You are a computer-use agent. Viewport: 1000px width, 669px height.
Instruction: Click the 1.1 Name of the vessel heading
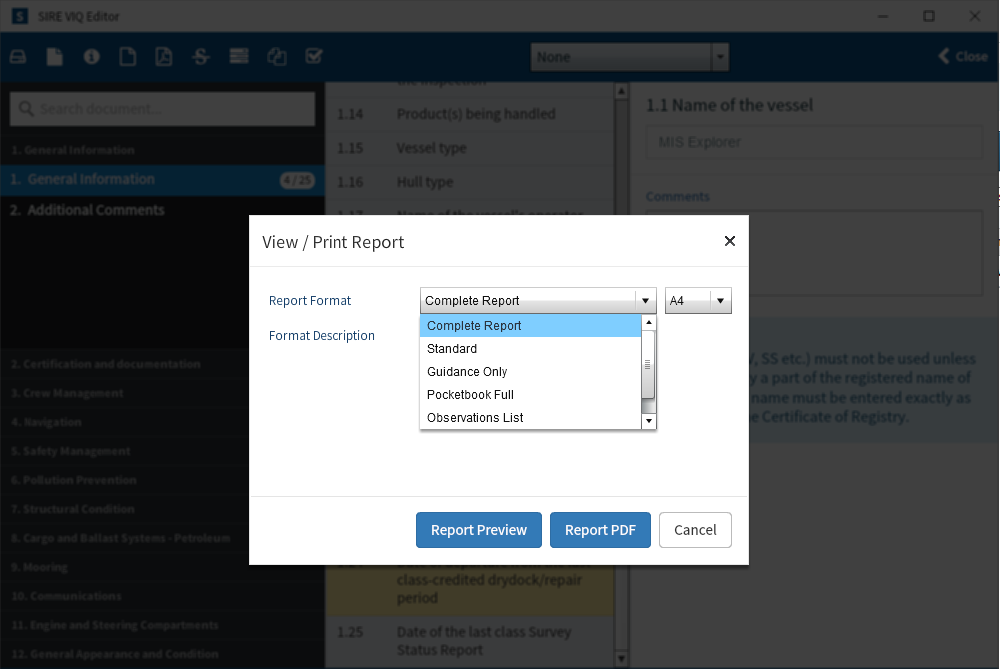(x=730, y=105)
